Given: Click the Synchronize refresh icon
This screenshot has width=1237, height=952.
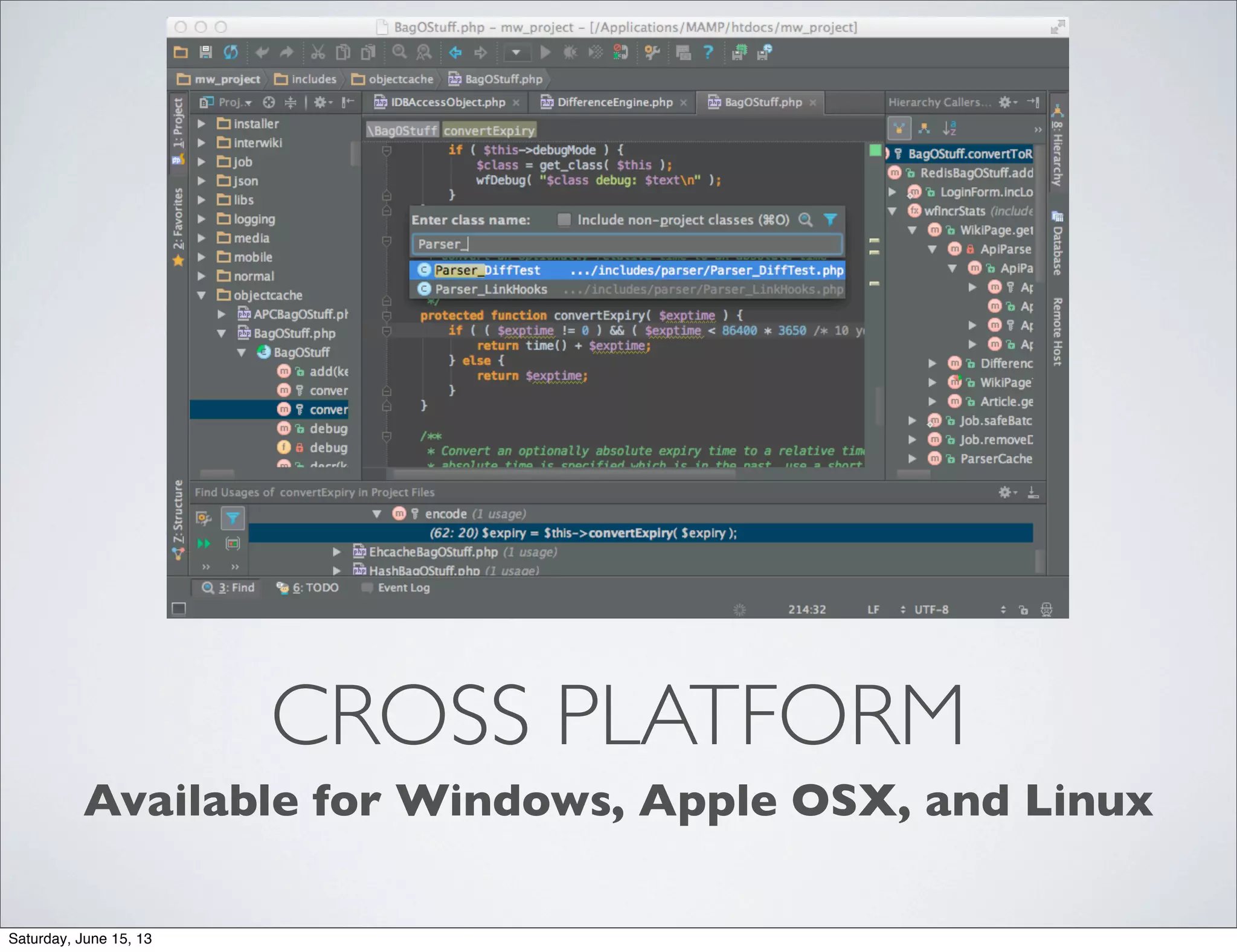Looking at the screenshot, I should pyautogui.click(x=231, y=53).
